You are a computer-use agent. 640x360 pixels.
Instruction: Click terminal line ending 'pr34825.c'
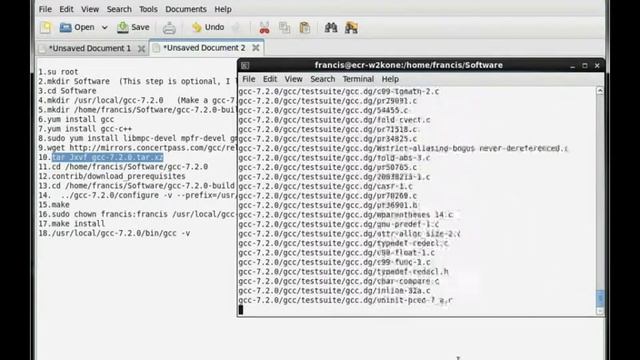(328, 139)
